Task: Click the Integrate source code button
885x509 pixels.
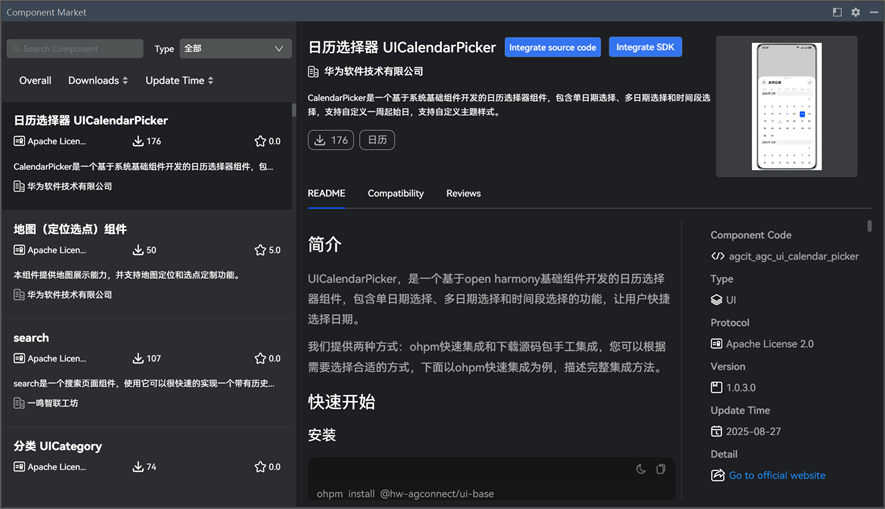Action: click(552, 47)
